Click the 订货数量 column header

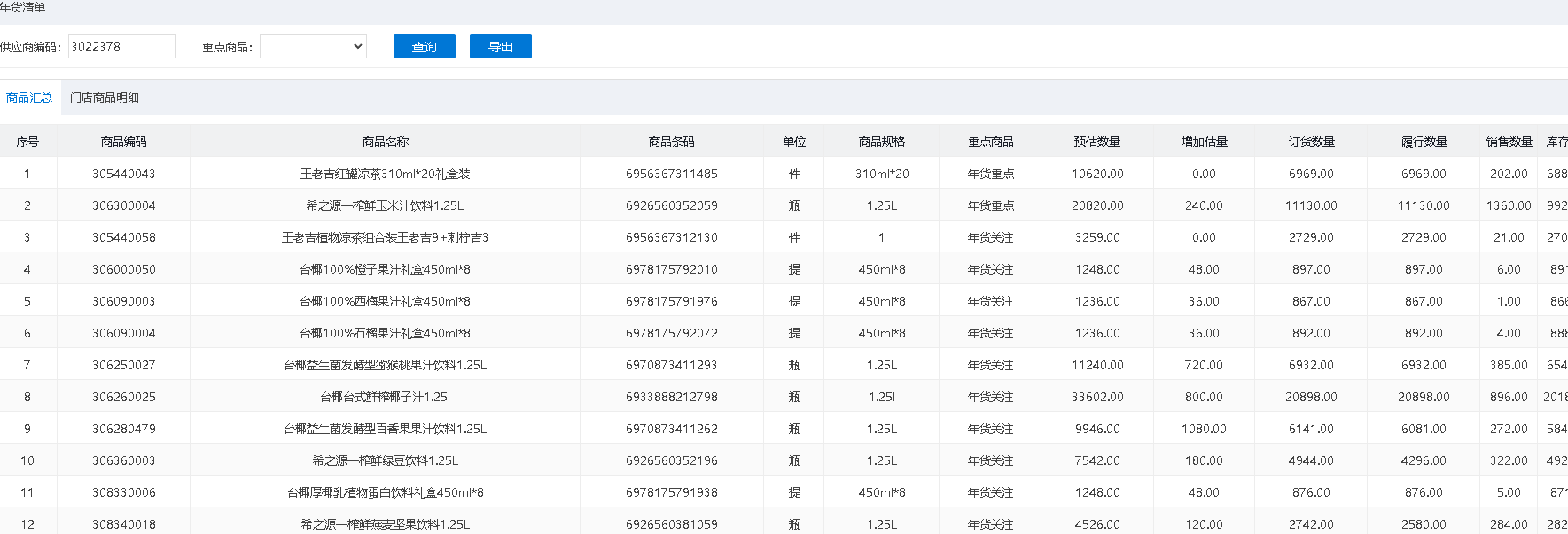pos(1311,142)
